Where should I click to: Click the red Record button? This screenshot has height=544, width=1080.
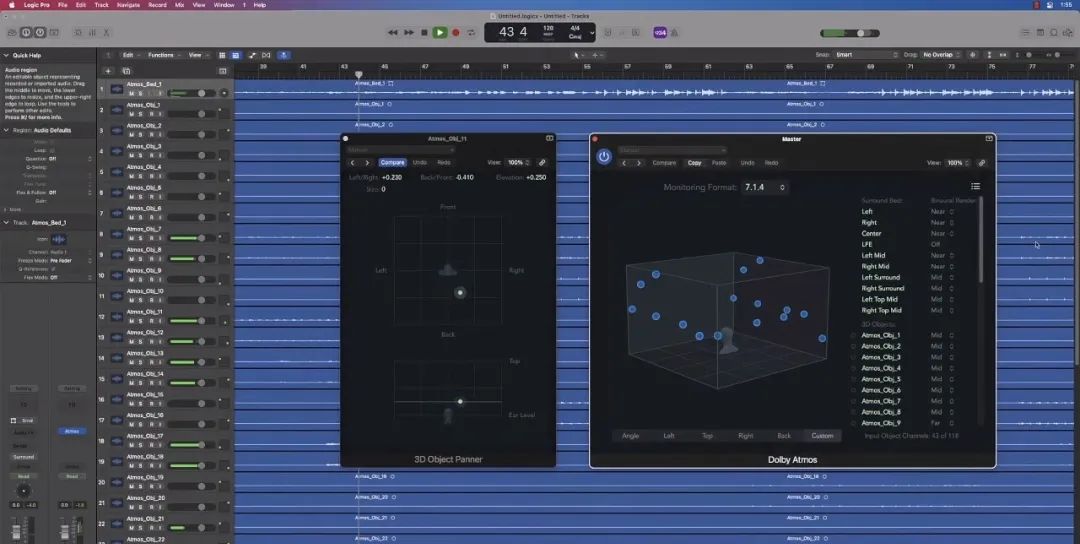click(x=455, y=32)
